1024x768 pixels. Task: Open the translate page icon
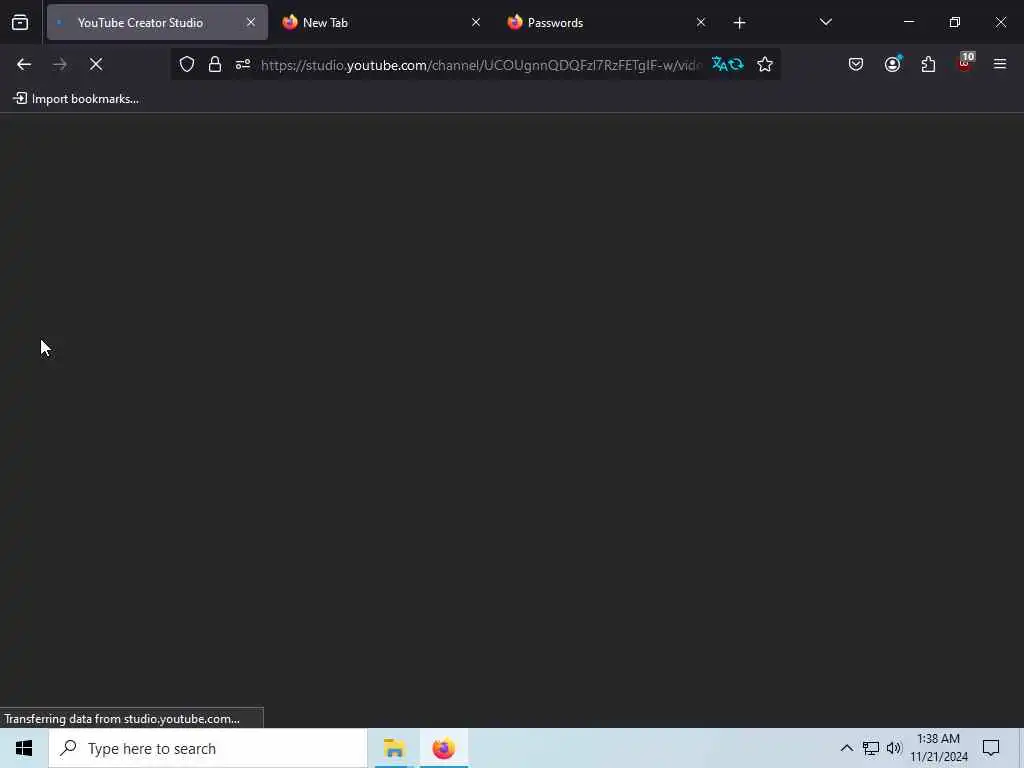point(728,65)
